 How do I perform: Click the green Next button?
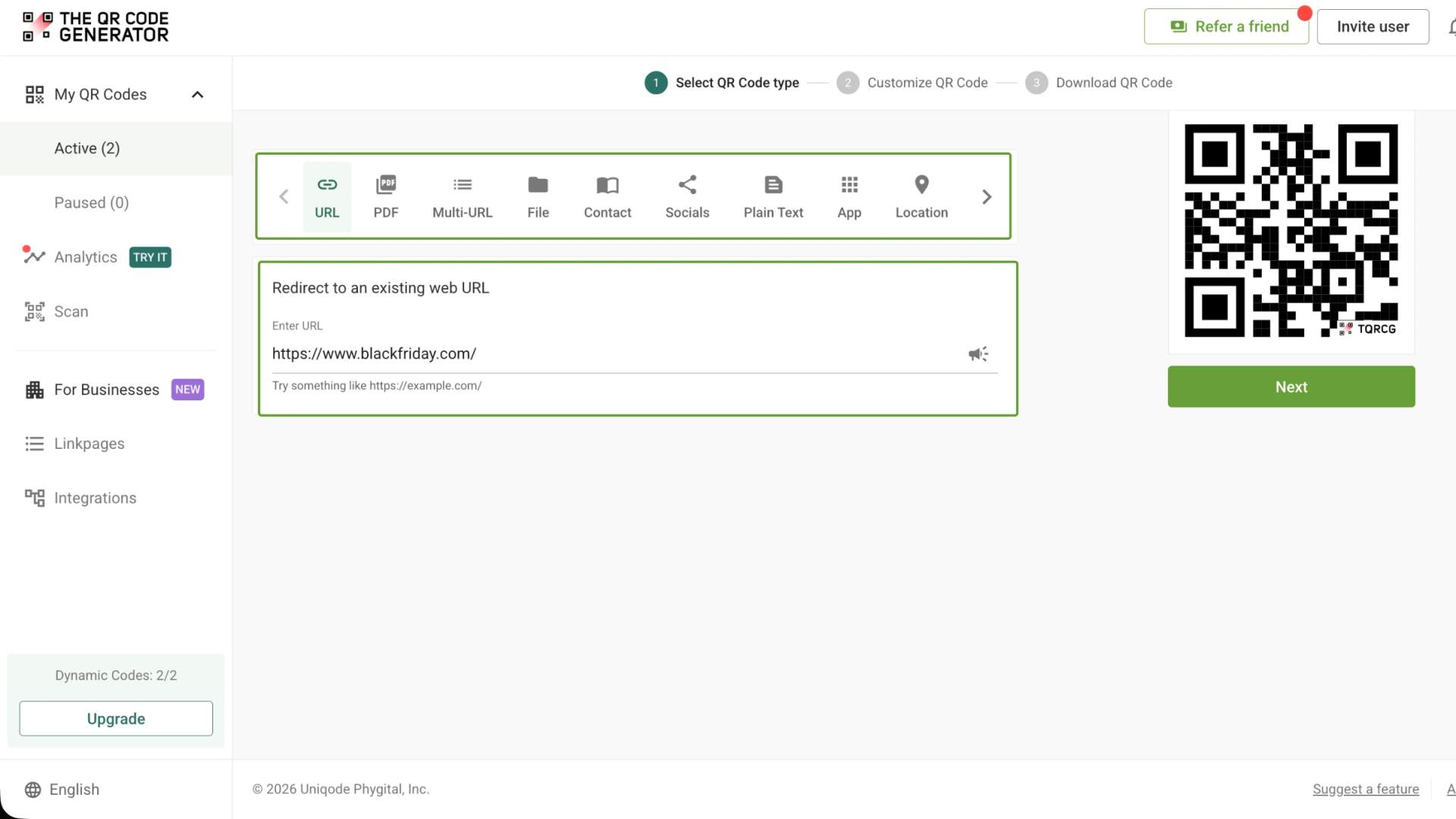(1291, 387)
